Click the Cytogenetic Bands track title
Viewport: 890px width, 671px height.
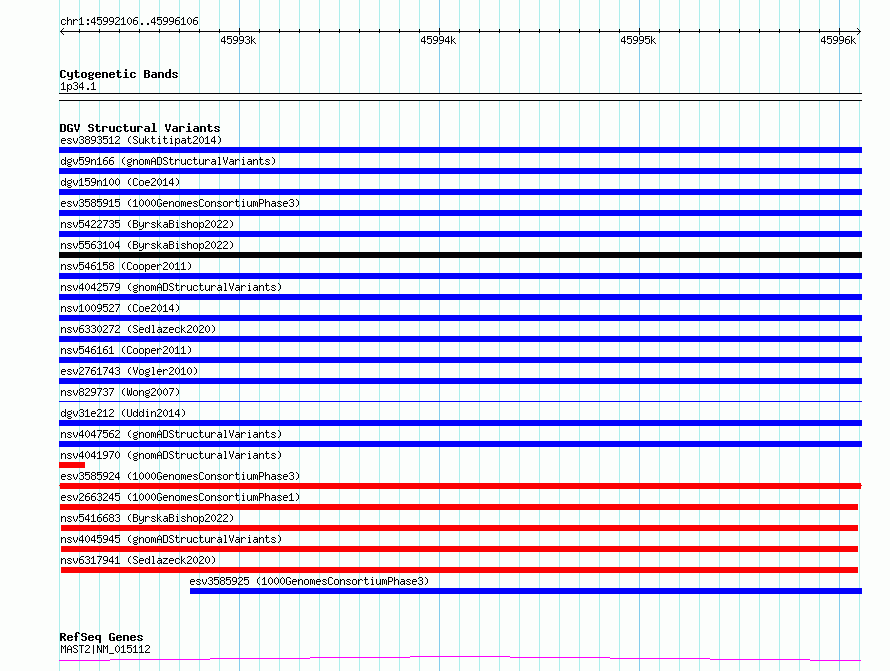[x=119, y=74]
